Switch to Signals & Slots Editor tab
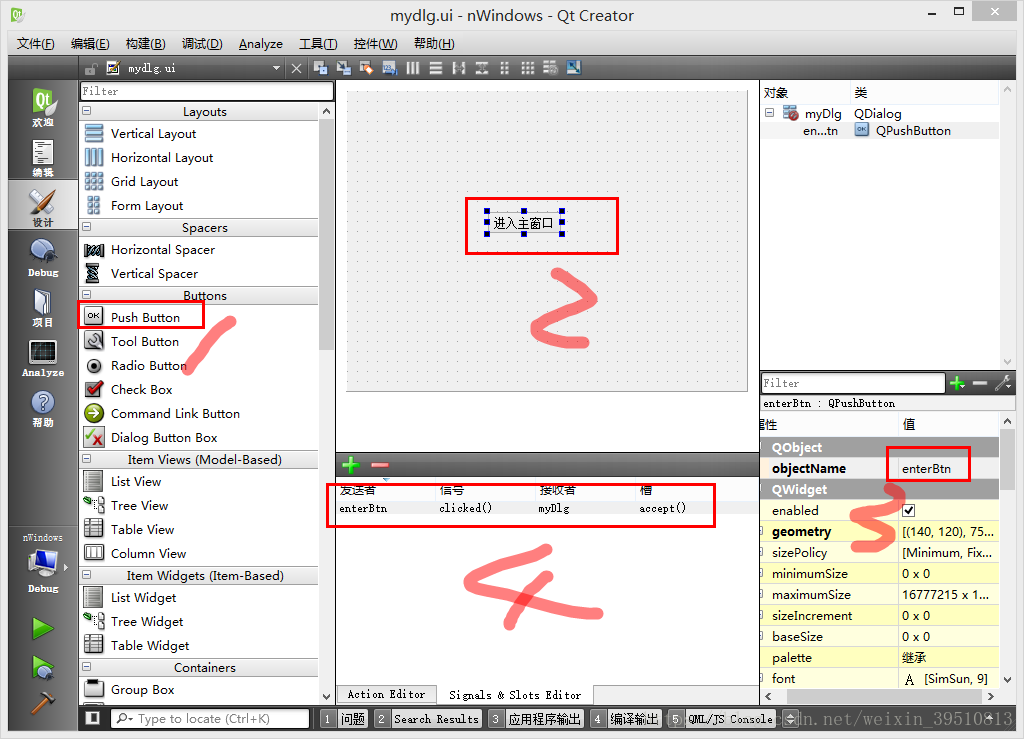This screenshot has width=1024, height=739. click(x=515, y=695)
